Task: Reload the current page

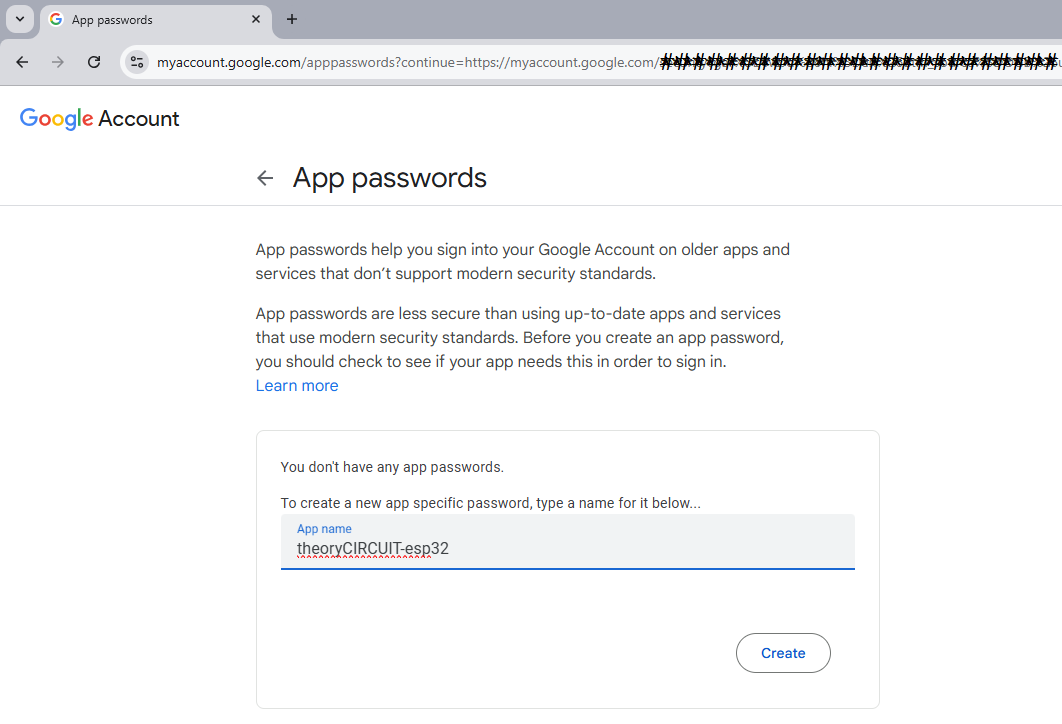Action: 94,62
